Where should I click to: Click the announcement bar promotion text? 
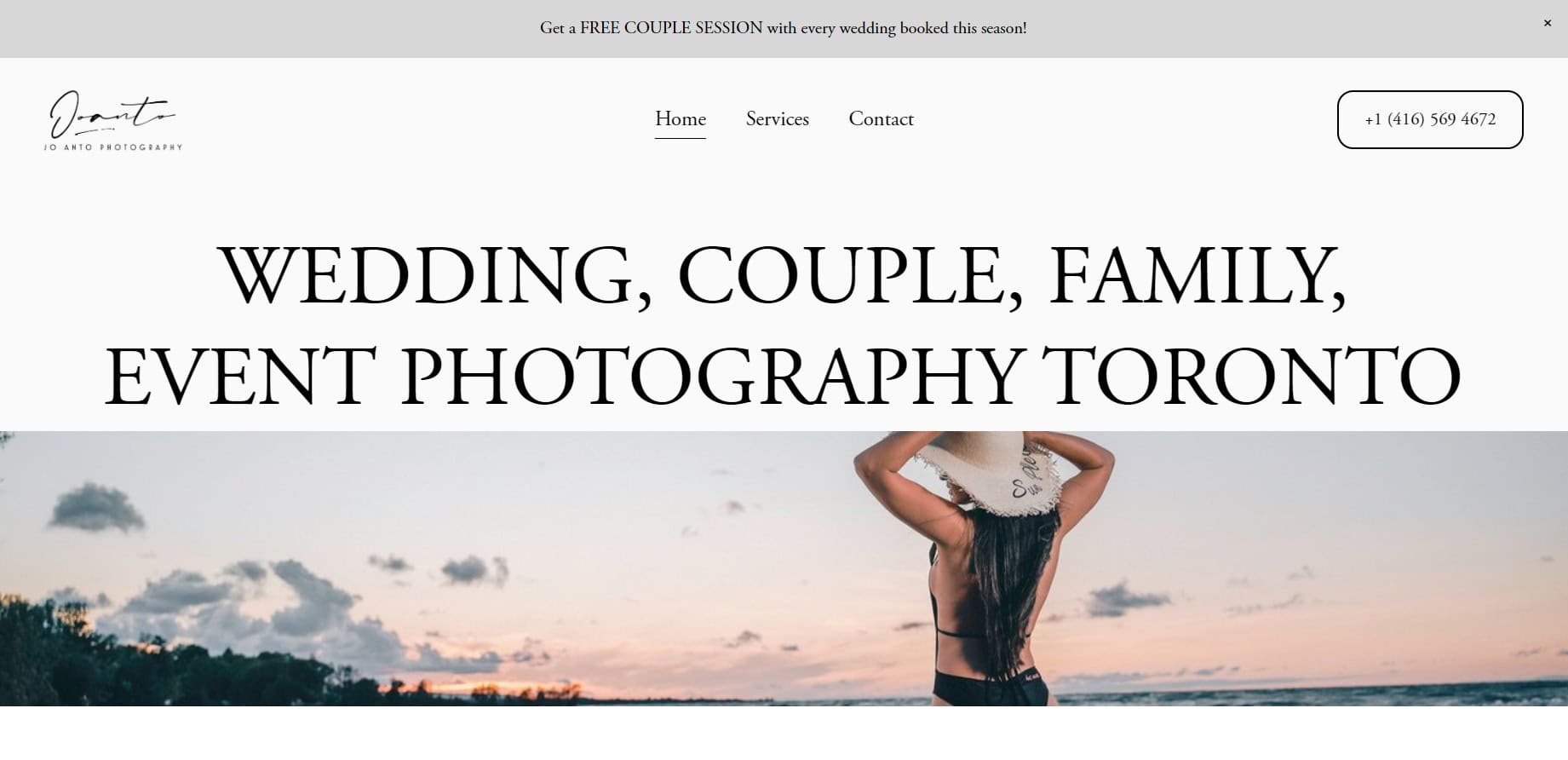pos(783,28)
